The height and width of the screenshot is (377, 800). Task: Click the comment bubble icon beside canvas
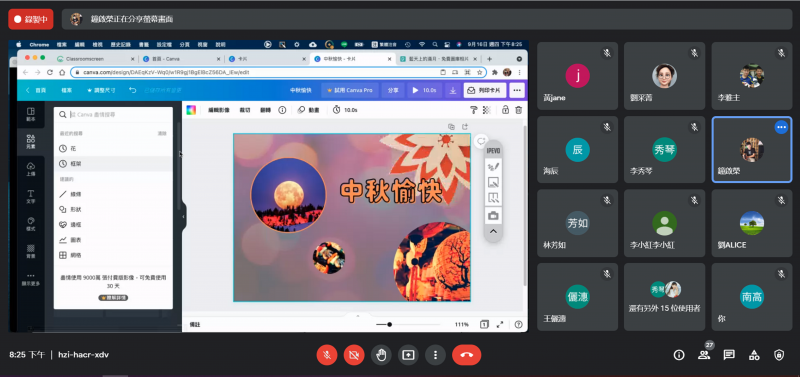[x=480, y=141]
